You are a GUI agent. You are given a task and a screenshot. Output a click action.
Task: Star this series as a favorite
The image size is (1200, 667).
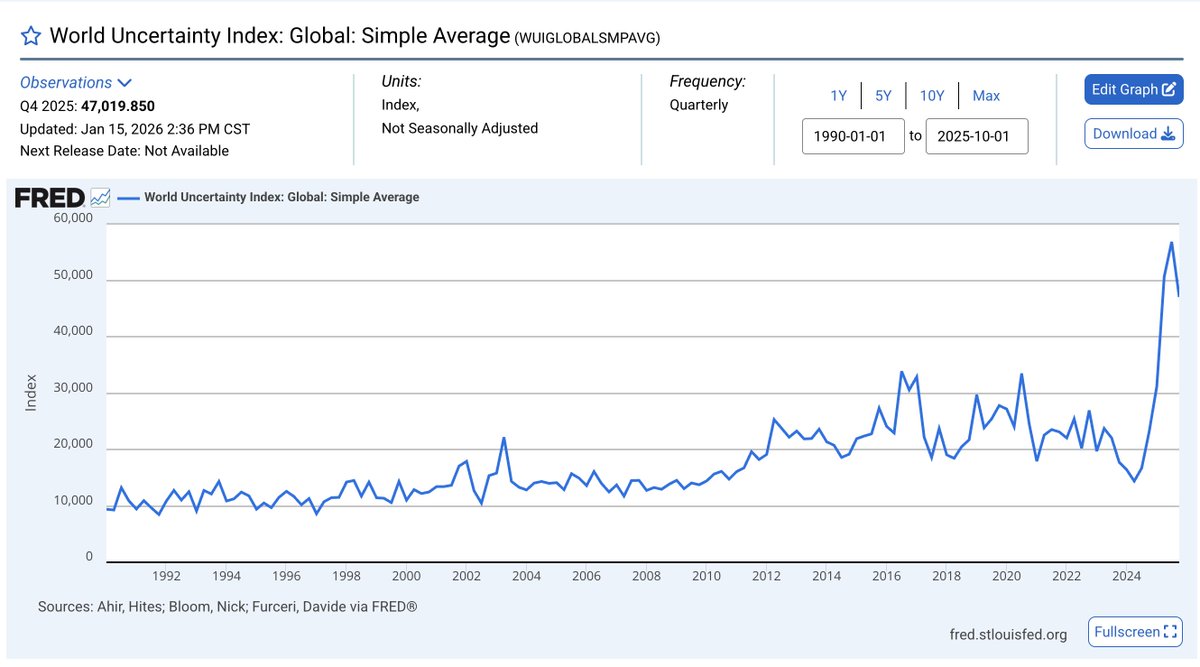point(31,36)
